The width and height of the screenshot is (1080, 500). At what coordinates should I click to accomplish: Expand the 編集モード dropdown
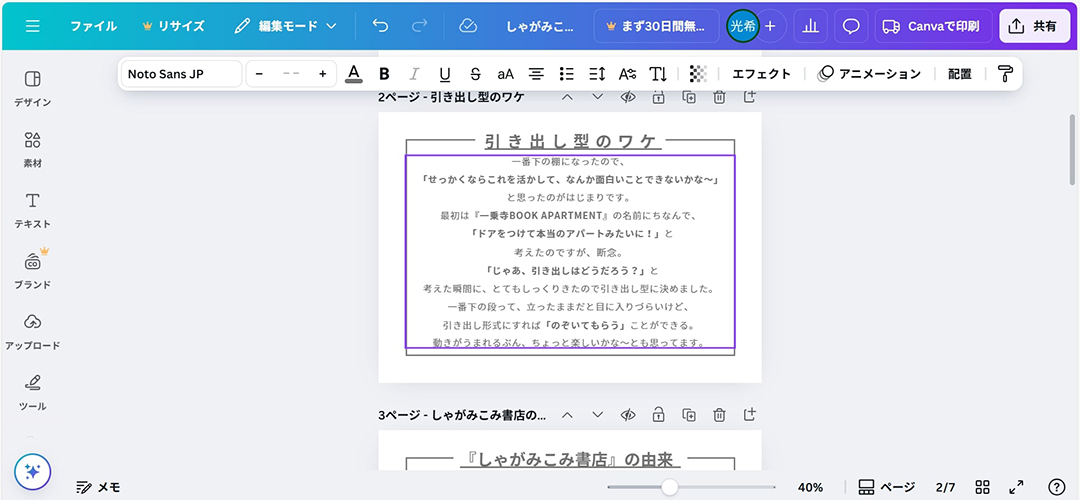click(x=285, y=26)
